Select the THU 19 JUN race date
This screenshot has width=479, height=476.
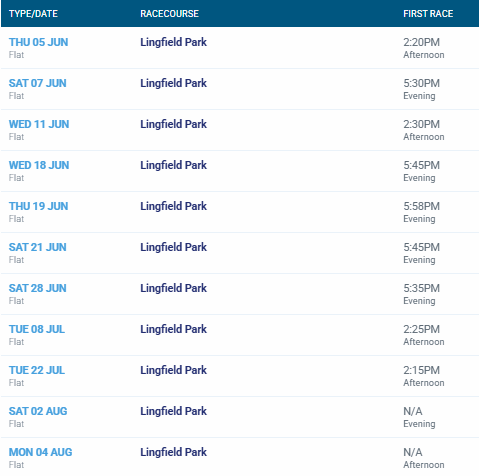click(x=38, y=206)
